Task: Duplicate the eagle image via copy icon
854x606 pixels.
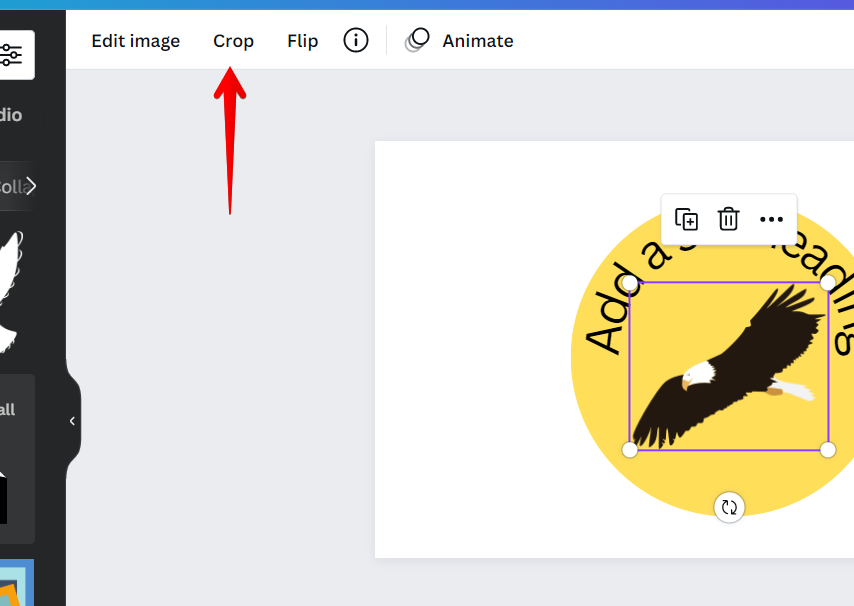Action: (x=687, y=219)
